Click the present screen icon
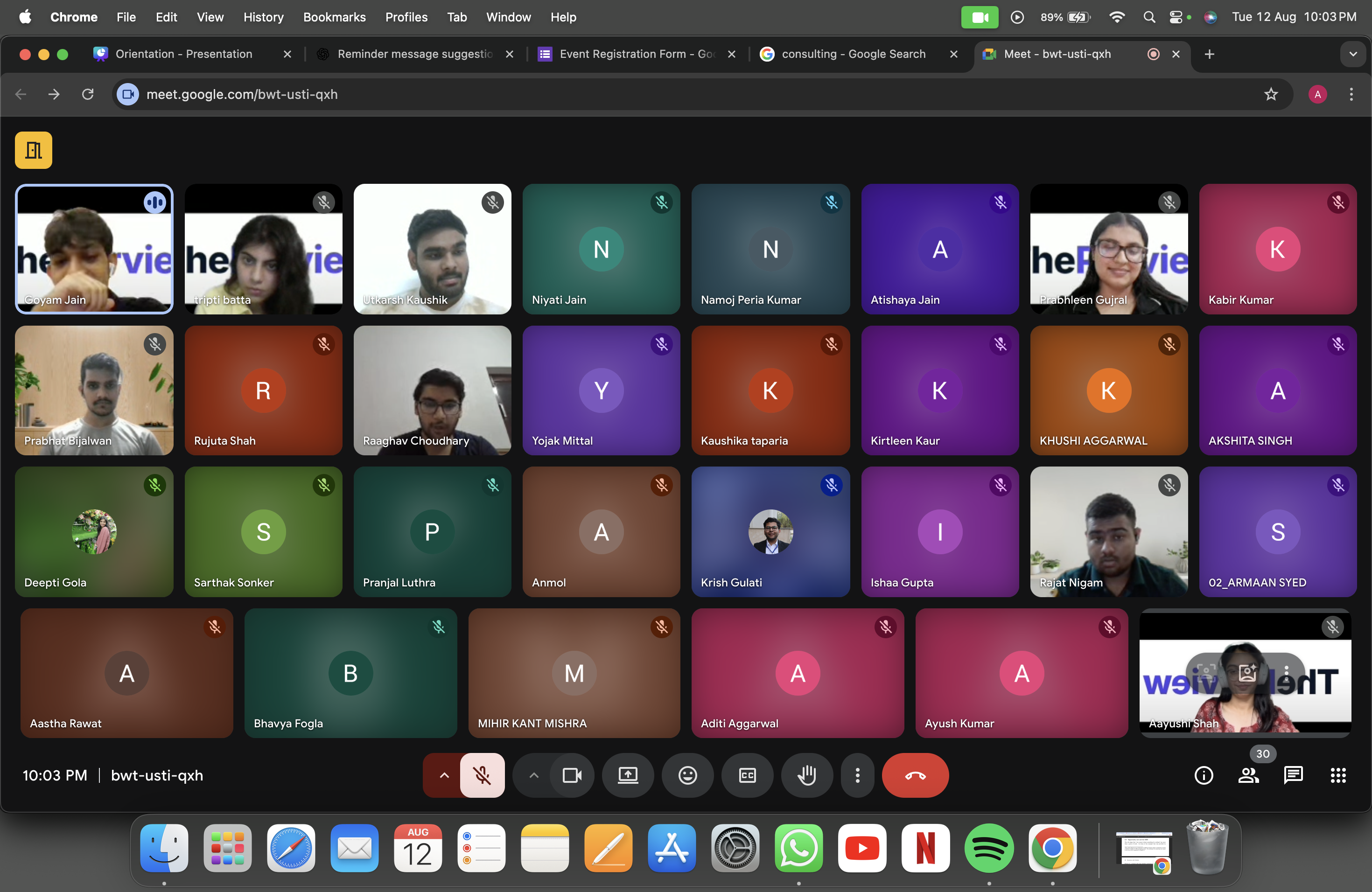The image size is (1372, 892). coord(628,776)
